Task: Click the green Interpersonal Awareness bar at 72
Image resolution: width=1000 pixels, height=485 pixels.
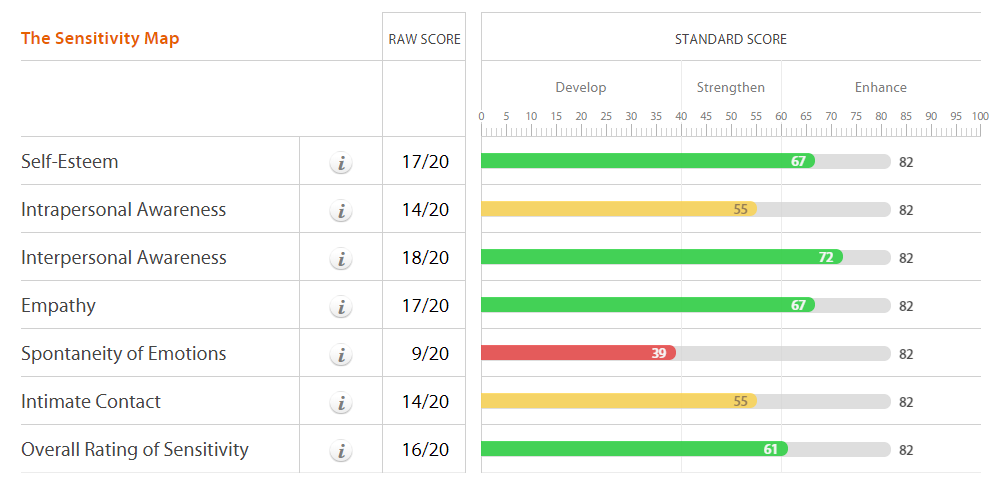Action: pos(661,257)
